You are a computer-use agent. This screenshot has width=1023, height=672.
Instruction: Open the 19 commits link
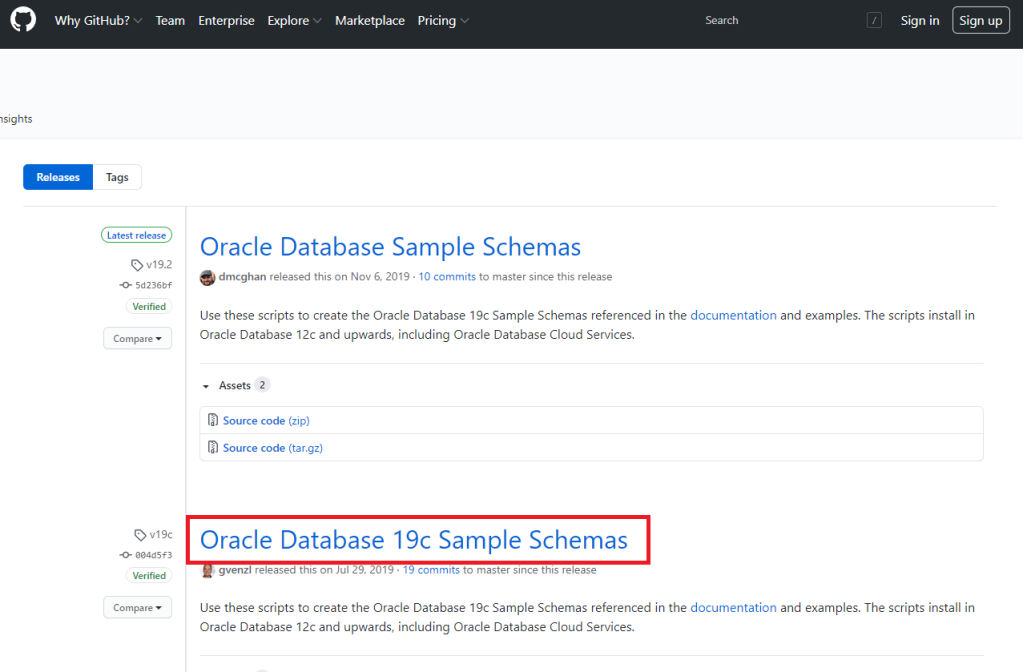[x=431, y=570]
